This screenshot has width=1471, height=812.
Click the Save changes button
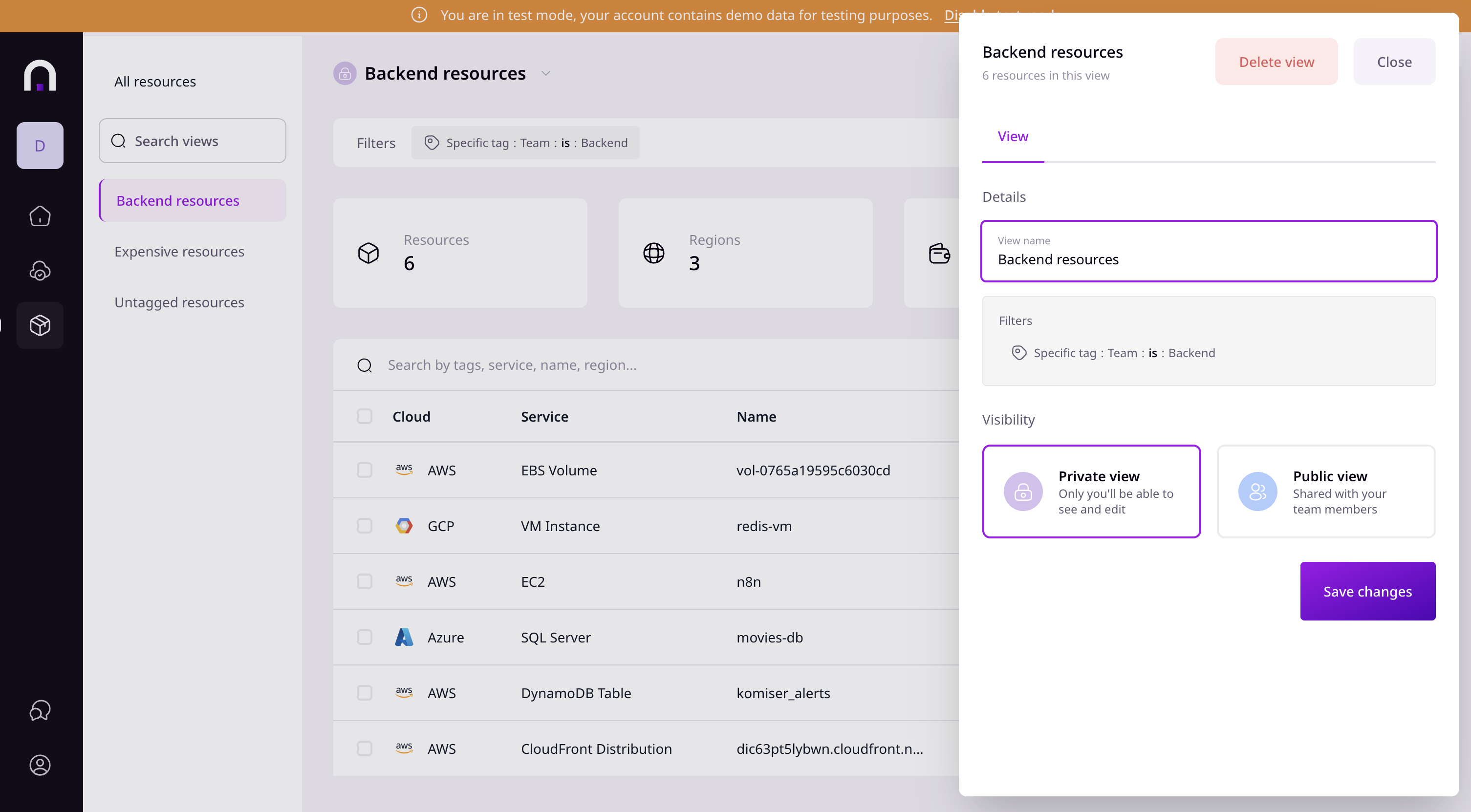tap(1367, 591)
